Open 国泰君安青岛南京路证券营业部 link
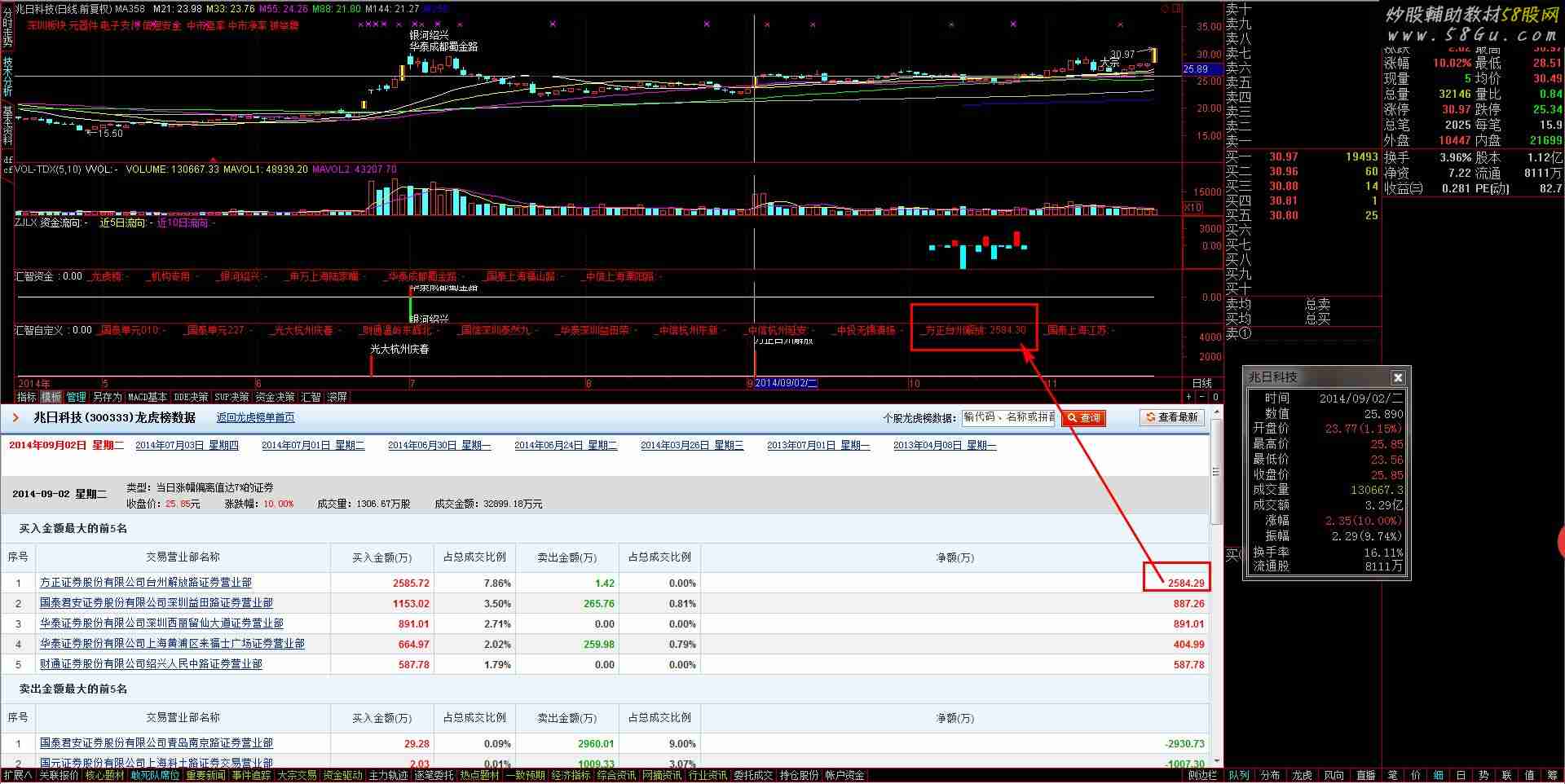Screen dimensions: 1565x784 [x=156, y=743]
